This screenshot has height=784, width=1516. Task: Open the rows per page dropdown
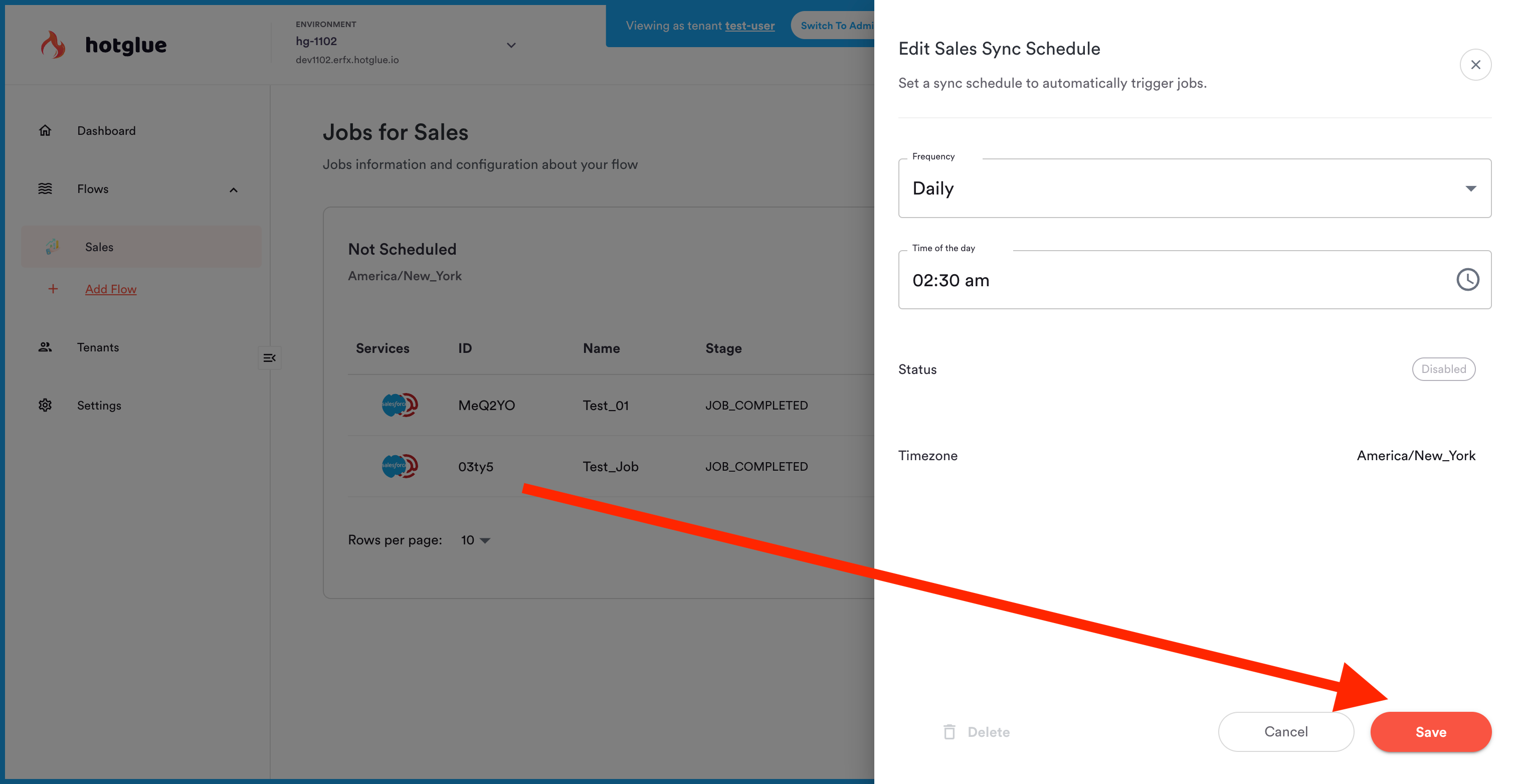click(x=476, y=540)
